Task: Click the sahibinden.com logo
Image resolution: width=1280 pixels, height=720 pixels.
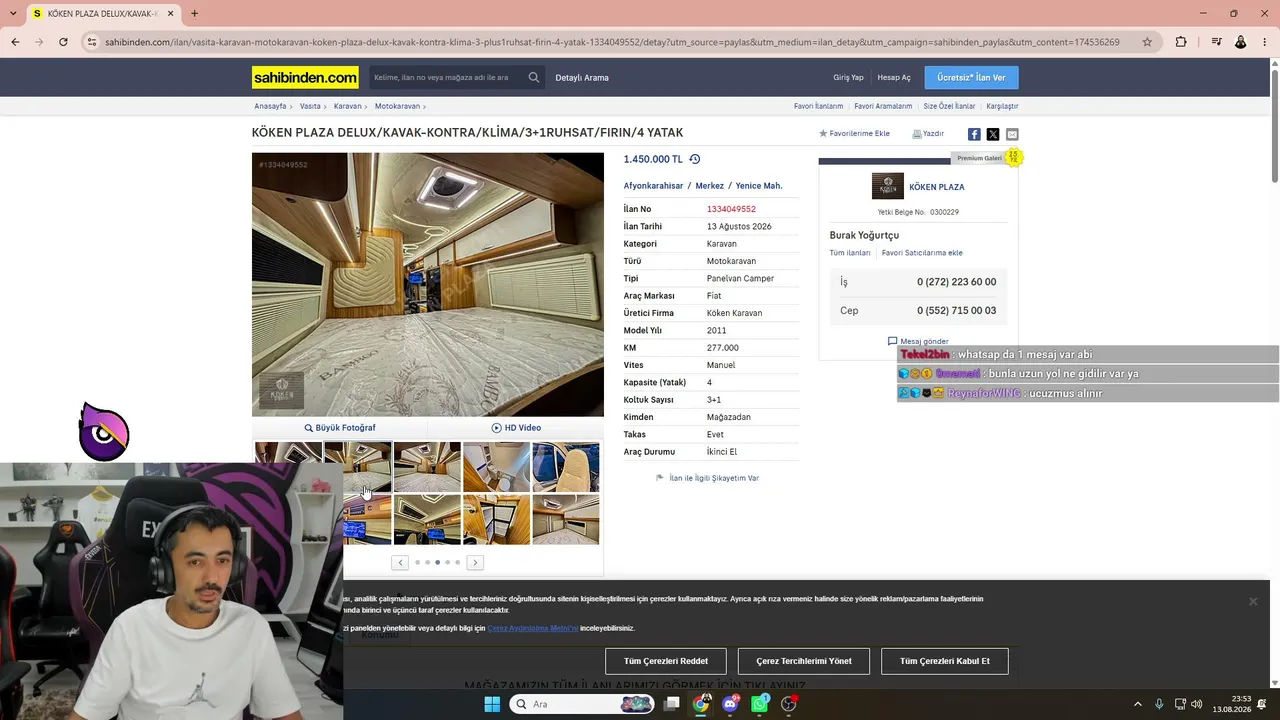Action: [305, 77]
